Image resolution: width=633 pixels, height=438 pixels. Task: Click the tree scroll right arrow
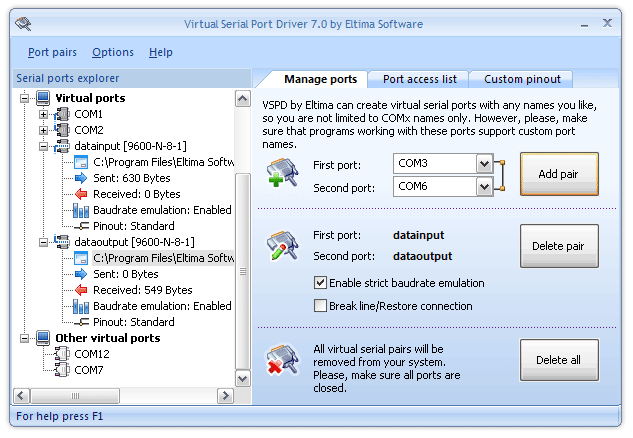point(226,396)
